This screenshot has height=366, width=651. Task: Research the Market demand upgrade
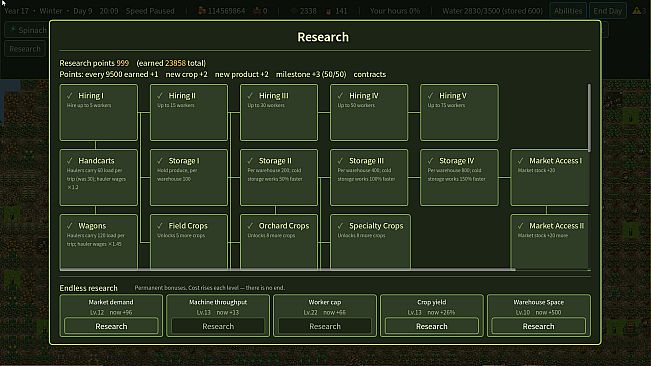tap(111, 327)
